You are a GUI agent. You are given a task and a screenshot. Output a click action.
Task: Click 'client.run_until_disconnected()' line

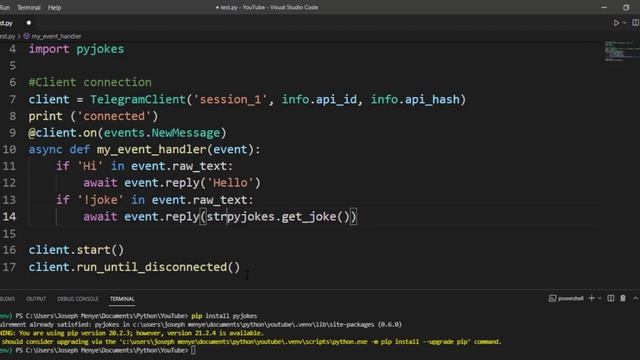click(x=134, y=267)
